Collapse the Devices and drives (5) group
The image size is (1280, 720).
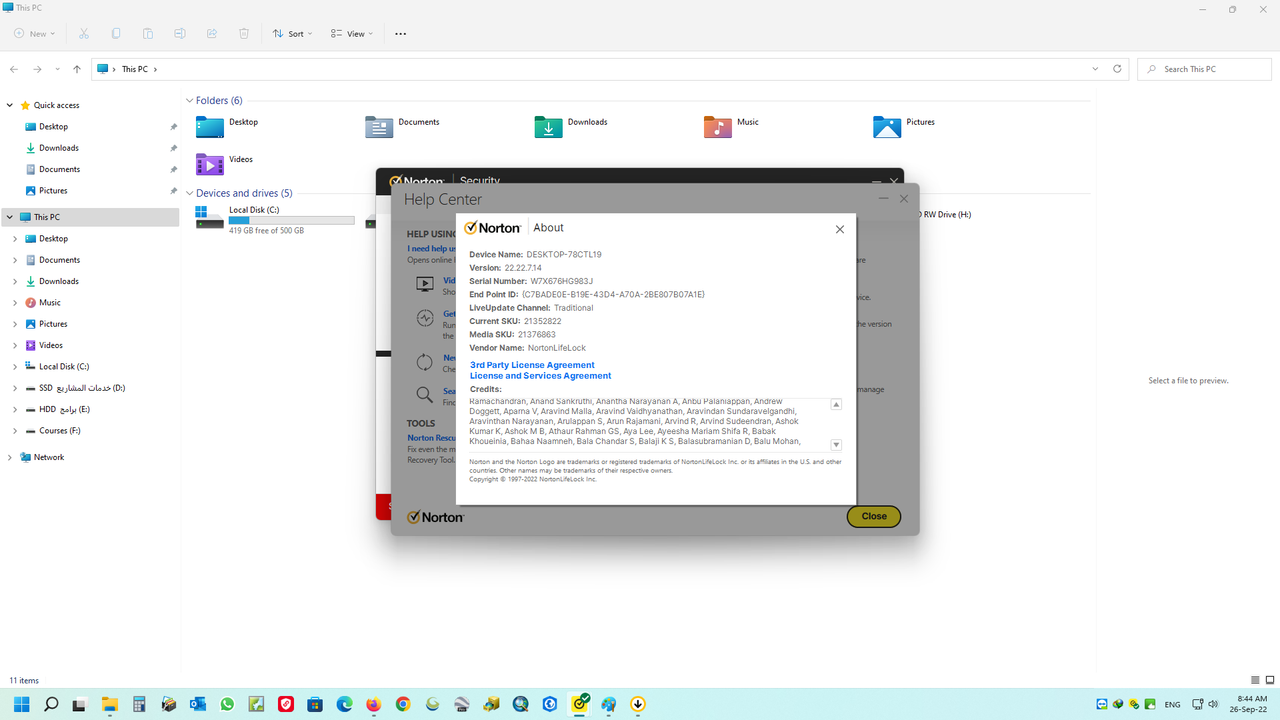pyautogui.click(x=189, y=193)
